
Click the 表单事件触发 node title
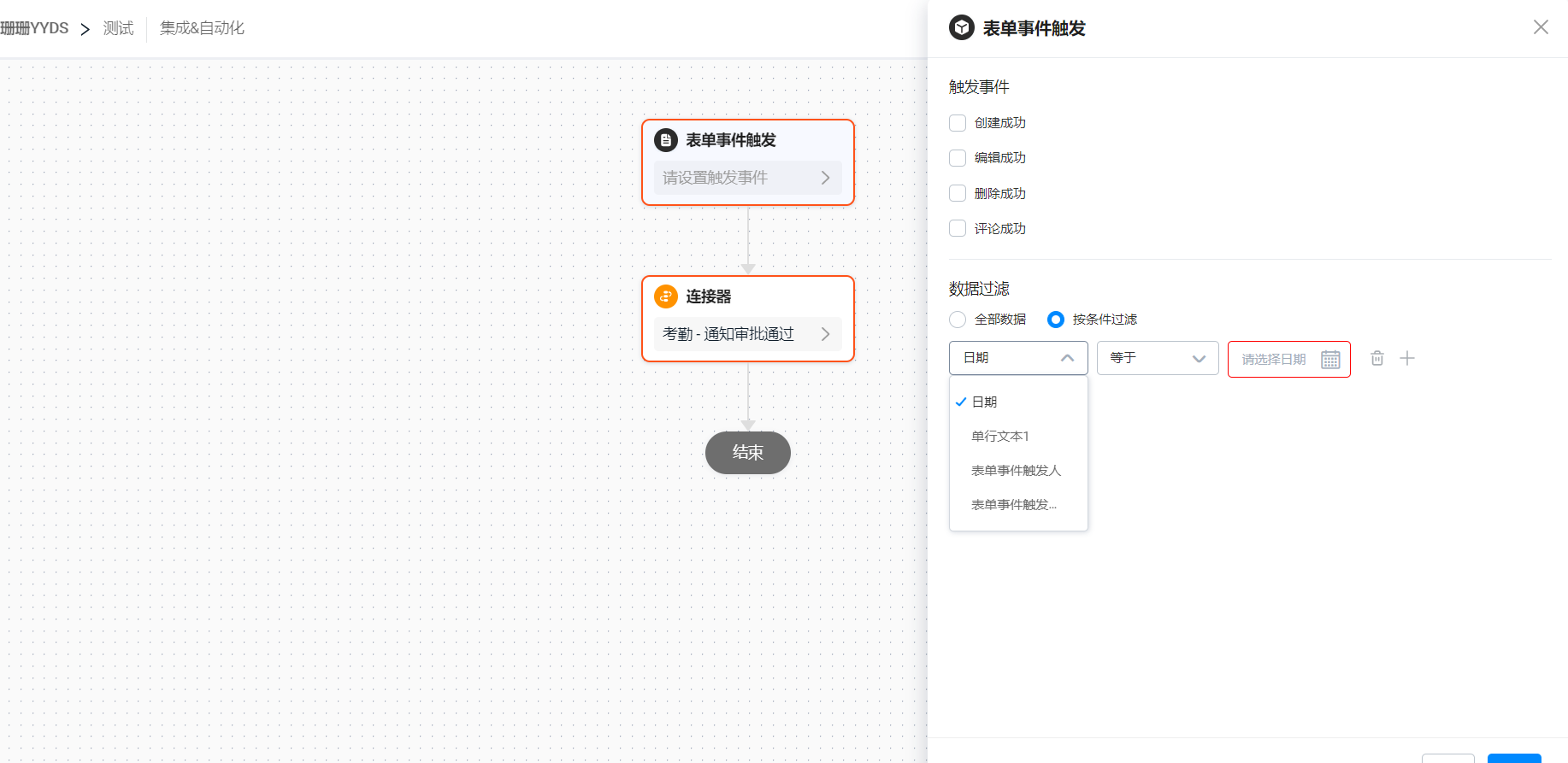(731, 140)
